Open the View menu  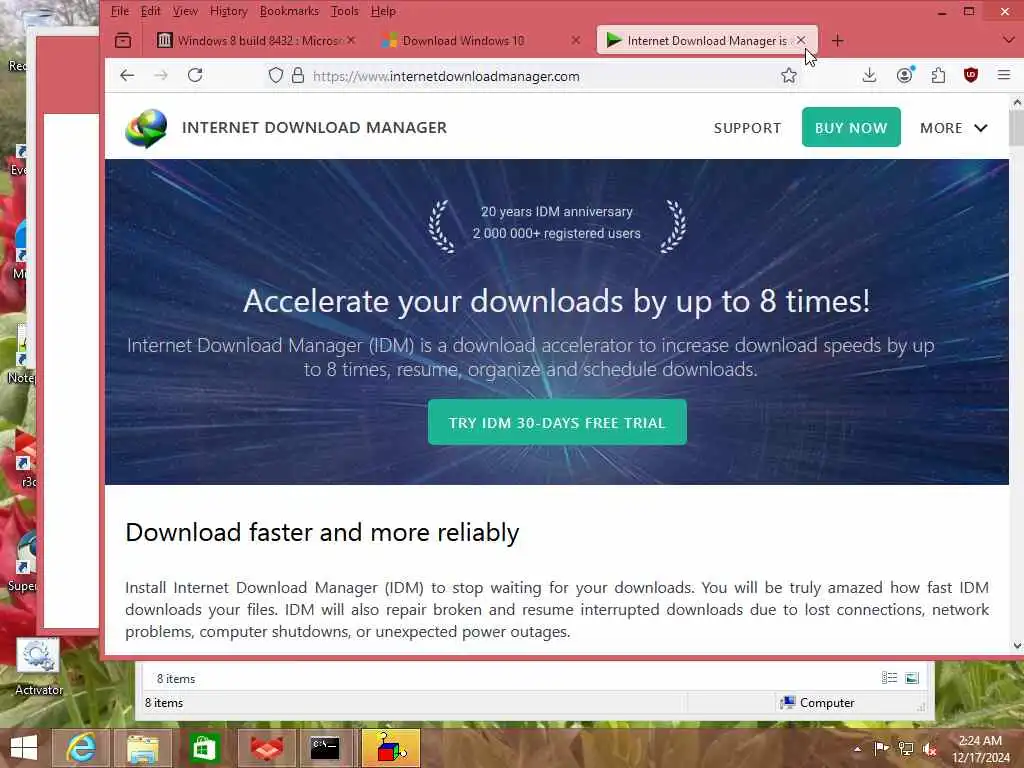pyautogui.click(x=185, y=11)
